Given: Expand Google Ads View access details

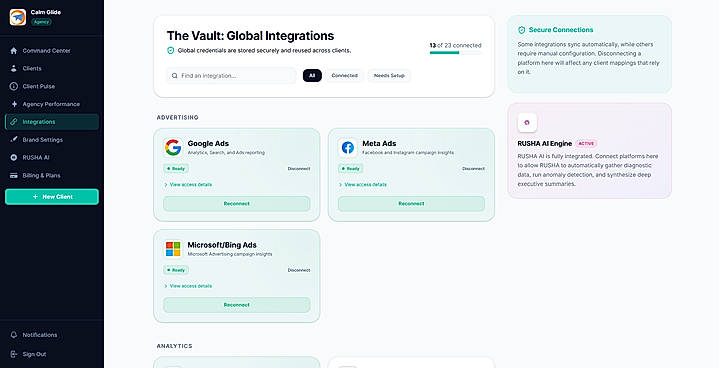Looking at the screenshot, I should (x=188, y=185).
